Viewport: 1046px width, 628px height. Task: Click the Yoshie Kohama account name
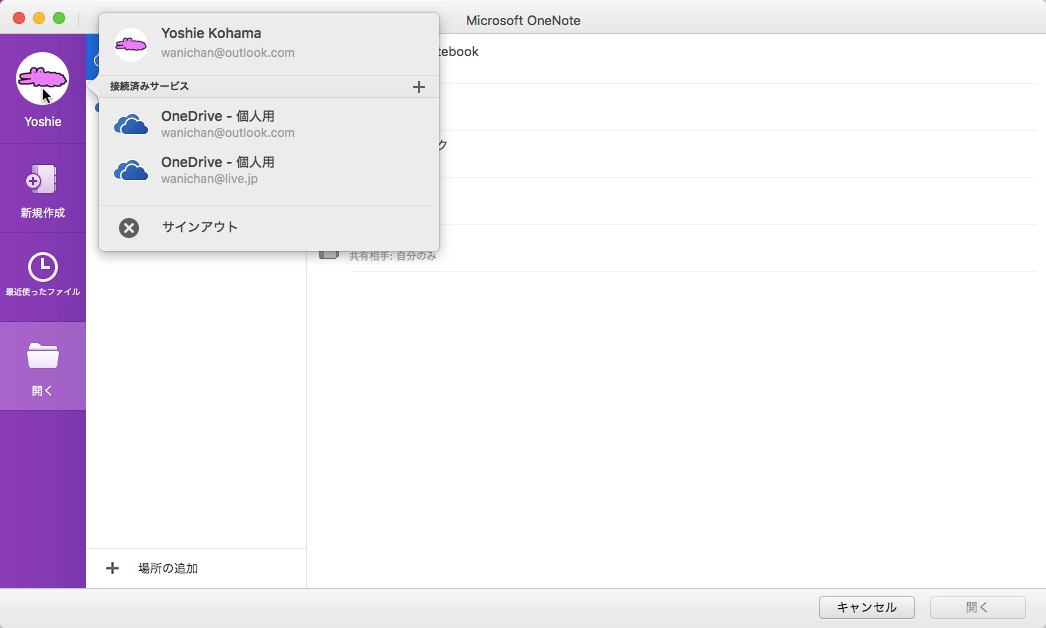pyautogui.click(x=211, y=33)
